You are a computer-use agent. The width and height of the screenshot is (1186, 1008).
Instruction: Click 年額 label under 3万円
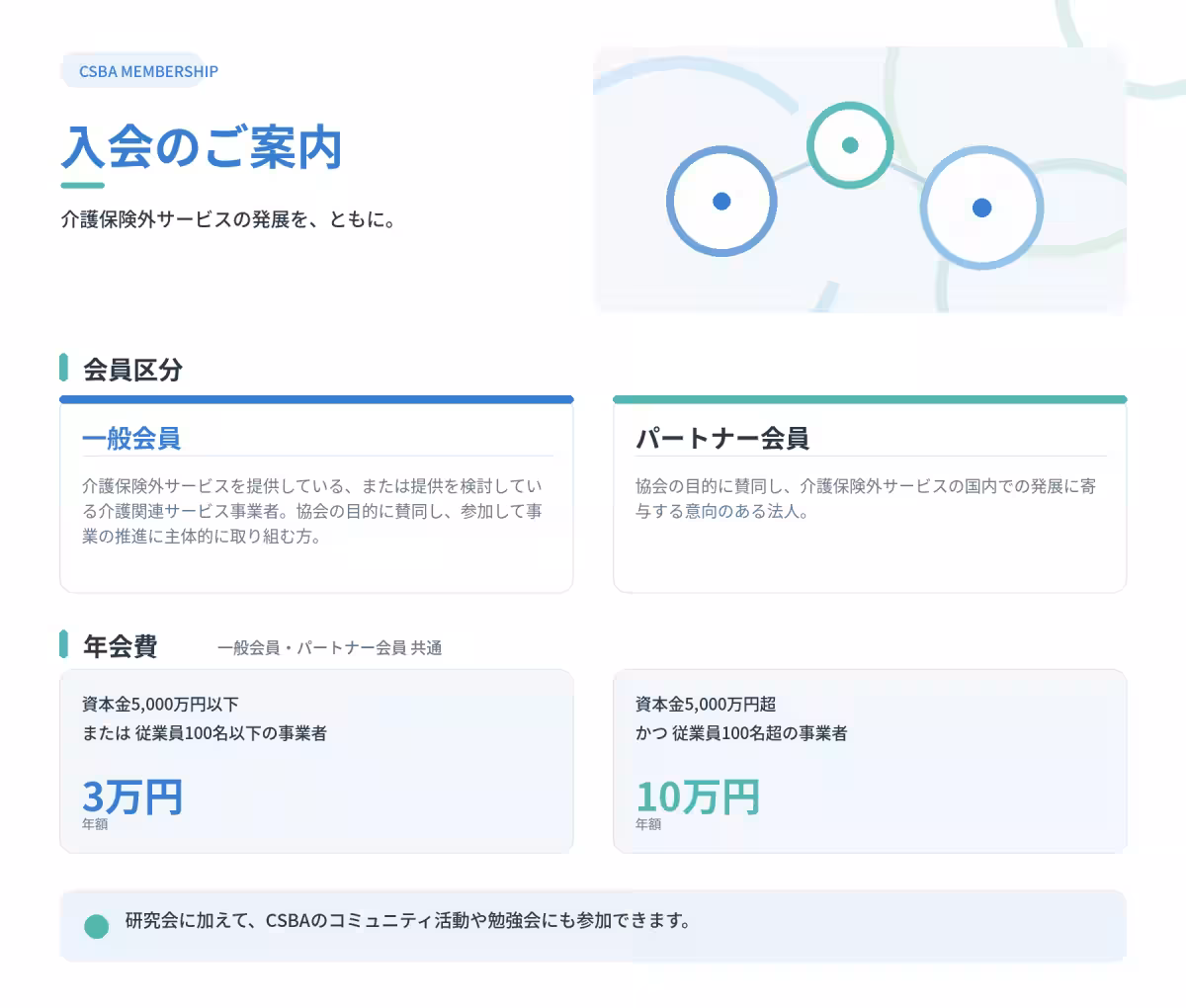(x=95, y=824)
